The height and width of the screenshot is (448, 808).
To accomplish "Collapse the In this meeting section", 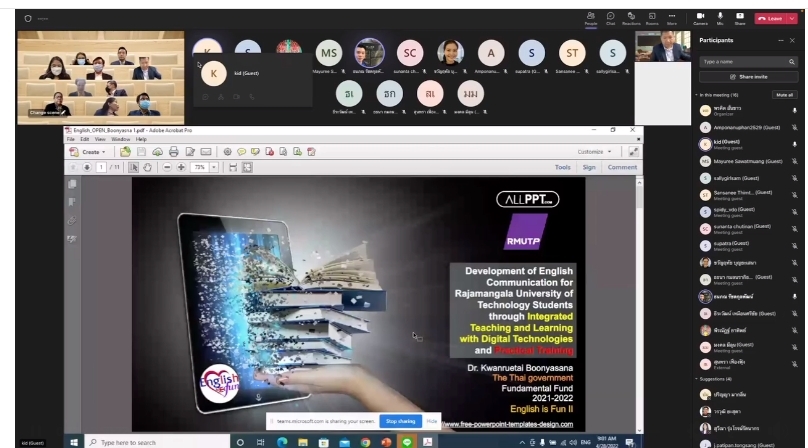I will pos(697,95).
